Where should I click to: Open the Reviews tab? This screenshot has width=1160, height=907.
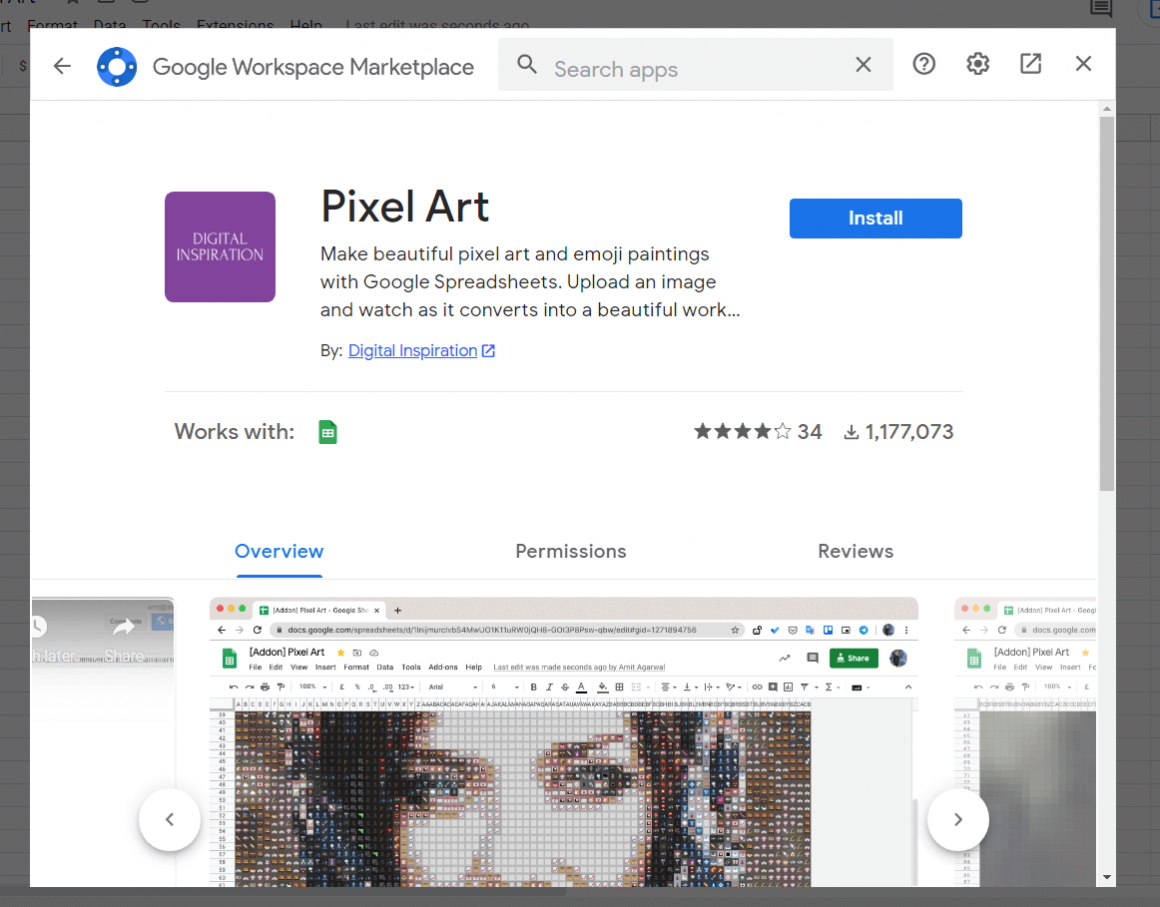tap(855, 551)
